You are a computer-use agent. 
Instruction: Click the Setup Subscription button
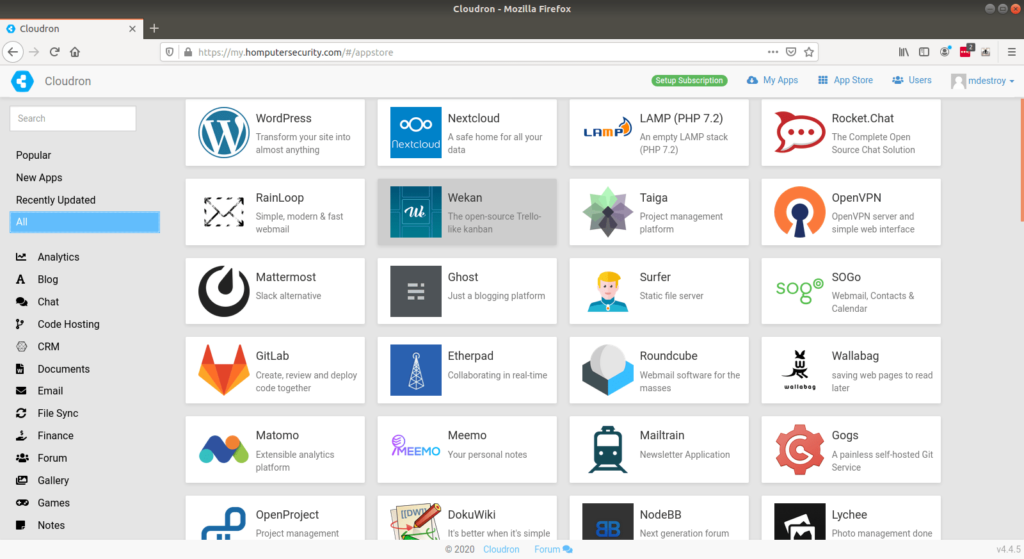point(689,80)
